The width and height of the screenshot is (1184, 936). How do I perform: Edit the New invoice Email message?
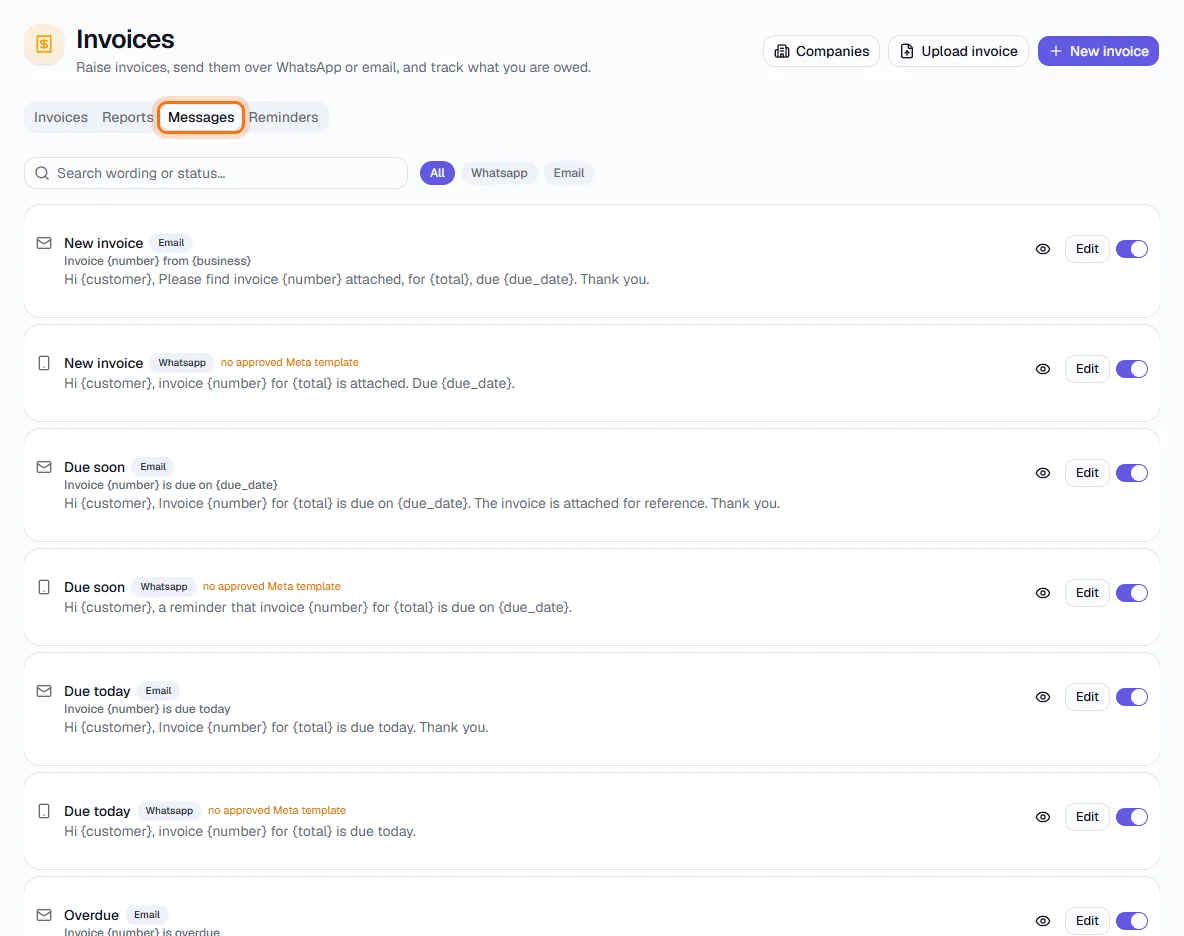[1087, 249]
